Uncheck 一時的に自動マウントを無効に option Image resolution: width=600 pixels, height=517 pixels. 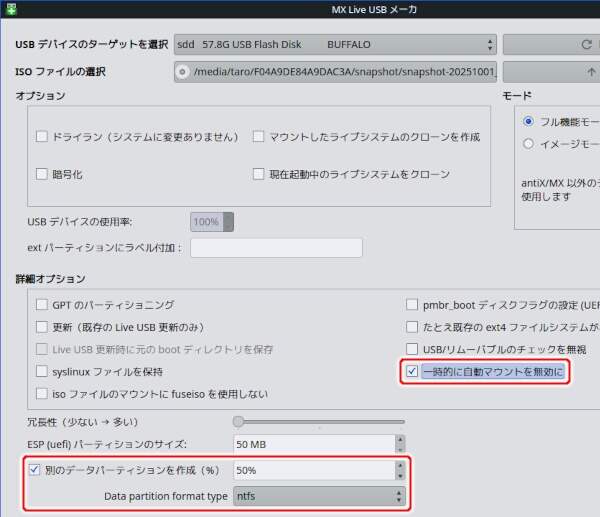click(412, 372)
